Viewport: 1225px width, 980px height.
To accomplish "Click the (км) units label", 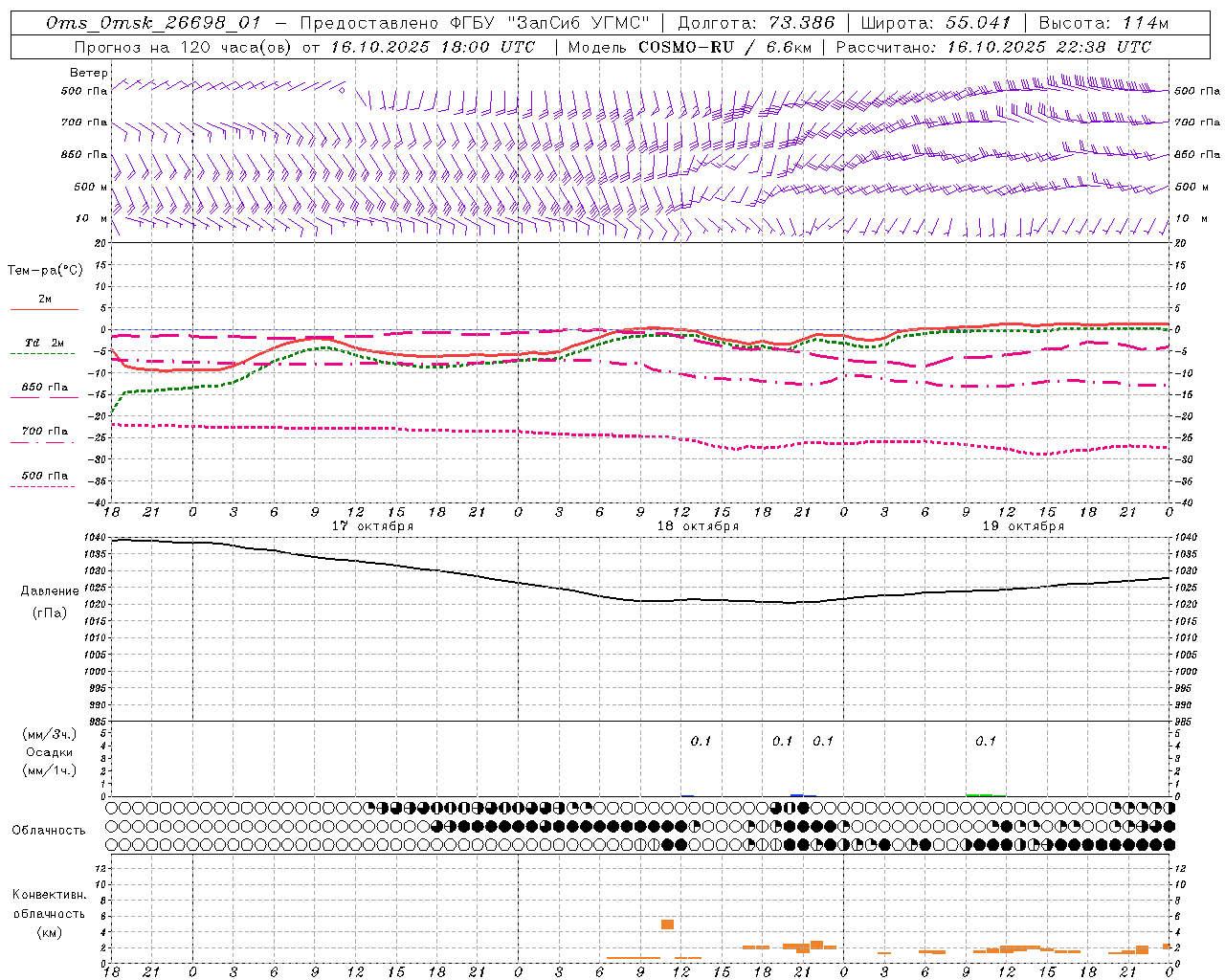I will [50, 931].
